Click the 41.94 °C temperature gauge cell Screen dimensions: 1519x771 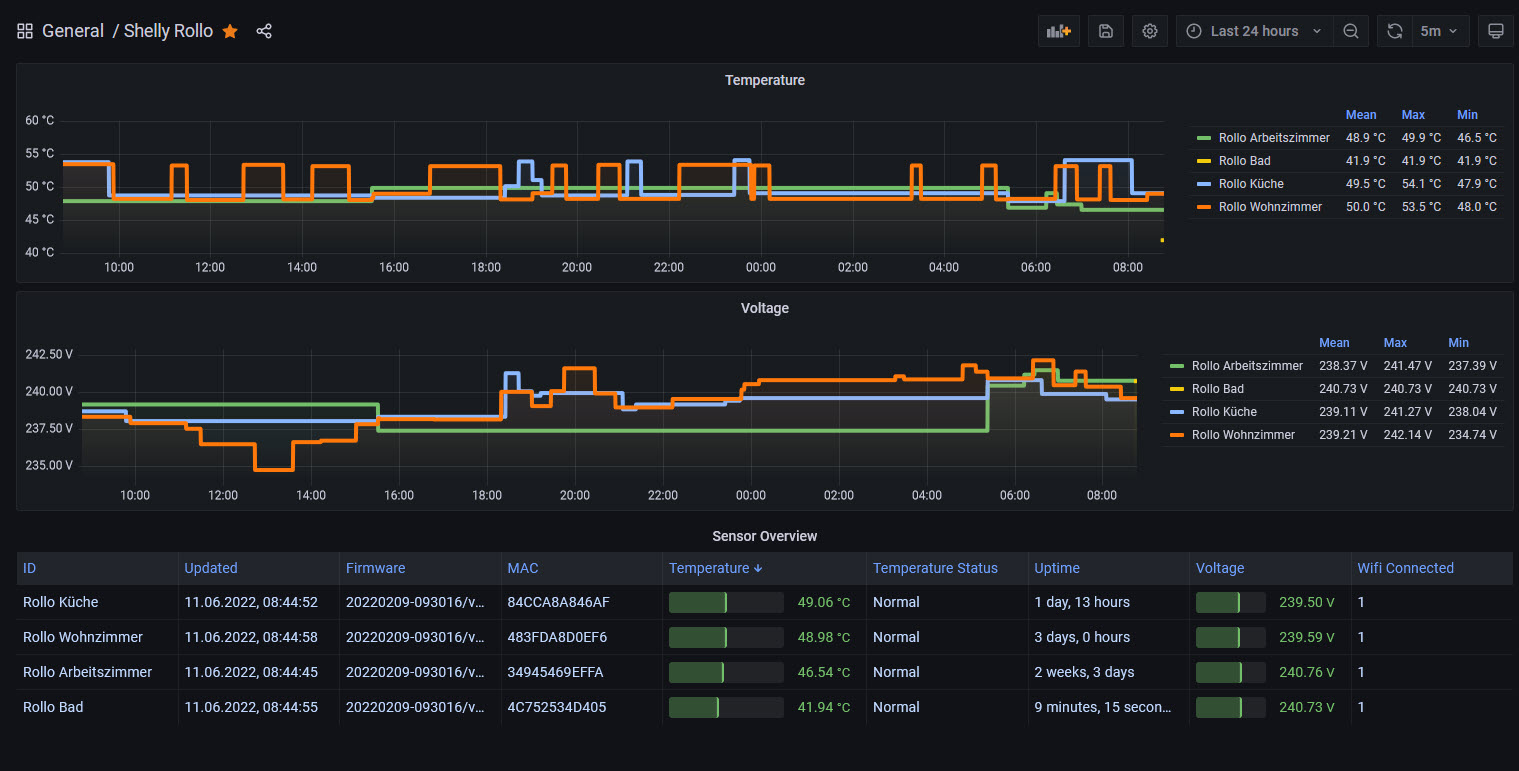tap(764, 707)
